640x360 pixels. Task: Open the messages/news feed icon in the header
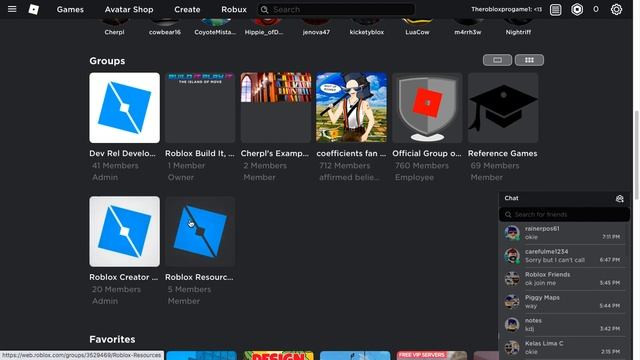pos(556,9)
